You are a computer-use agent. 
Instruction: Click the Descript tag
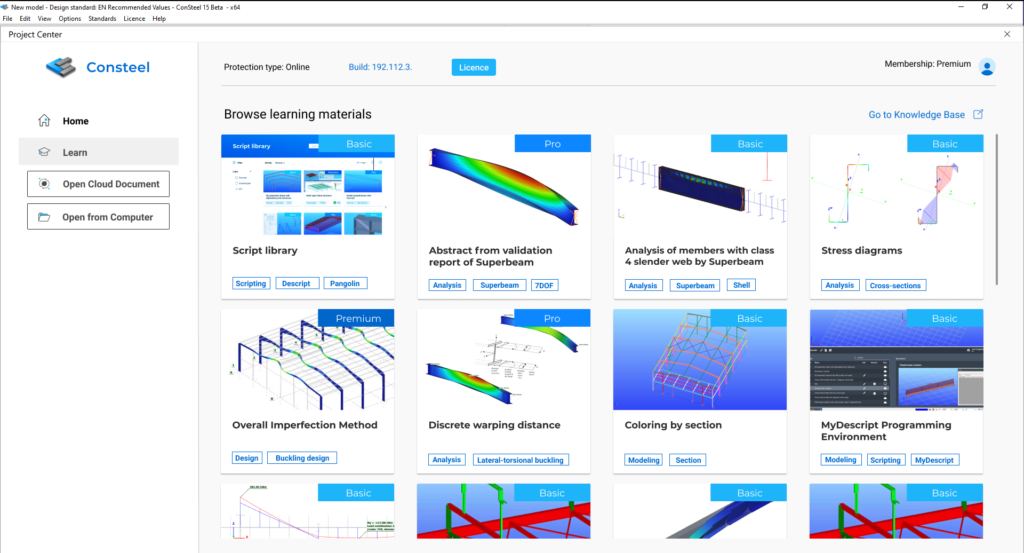click(x=296, y=283)
